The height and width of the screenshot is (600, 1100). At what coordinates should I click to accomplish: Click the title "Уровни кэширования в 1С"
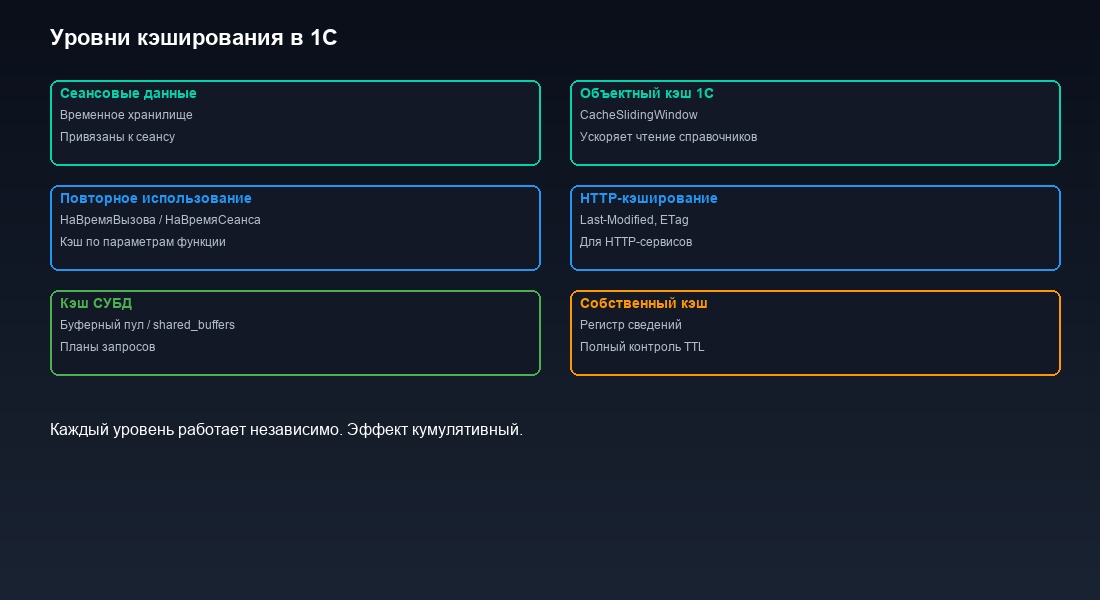pyautogui.click(x=193, y=38)
